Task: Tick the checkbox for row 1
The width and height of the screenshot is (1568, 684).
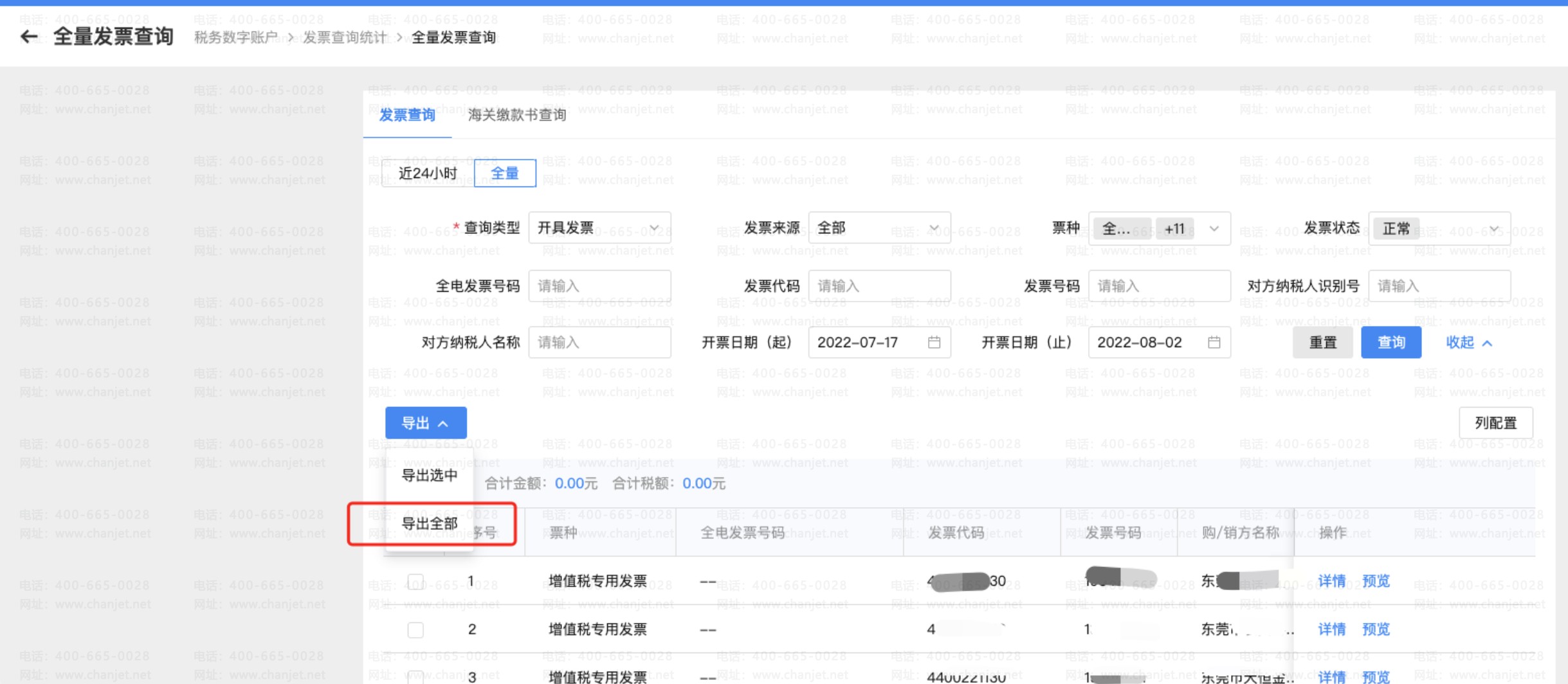Action: pyautogui.click(x=415, y=582)
